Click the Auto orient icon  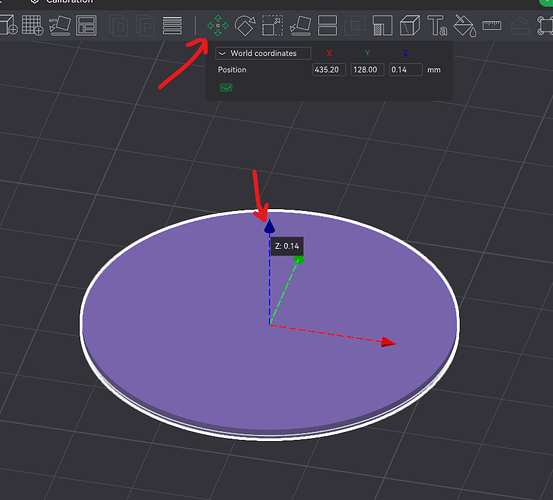(x=60, y=25)
